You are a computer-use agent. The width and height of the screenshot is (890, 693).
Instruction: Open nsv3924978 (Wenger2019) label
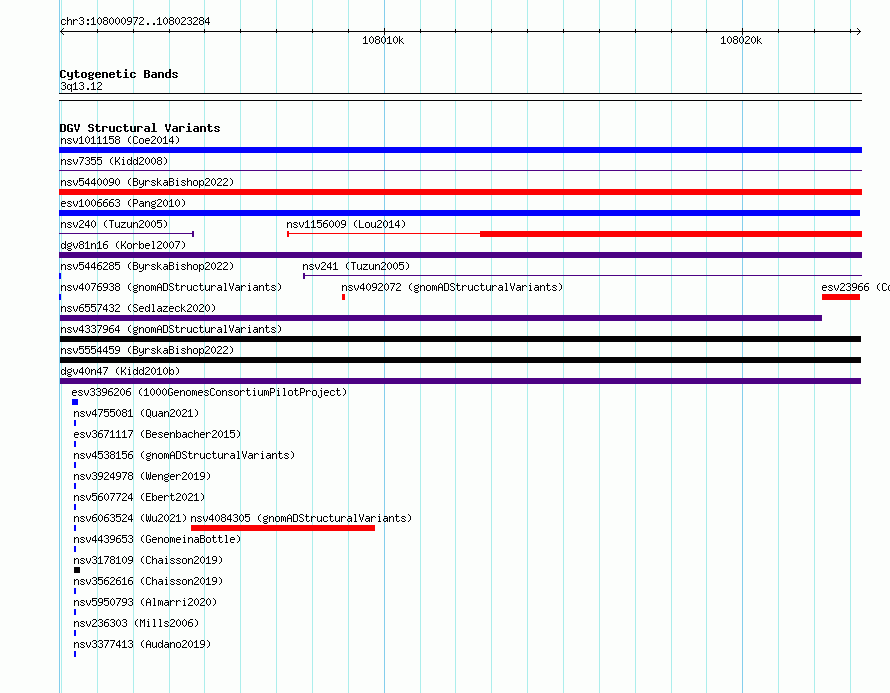pyautogui.click(x=142, y=476)
